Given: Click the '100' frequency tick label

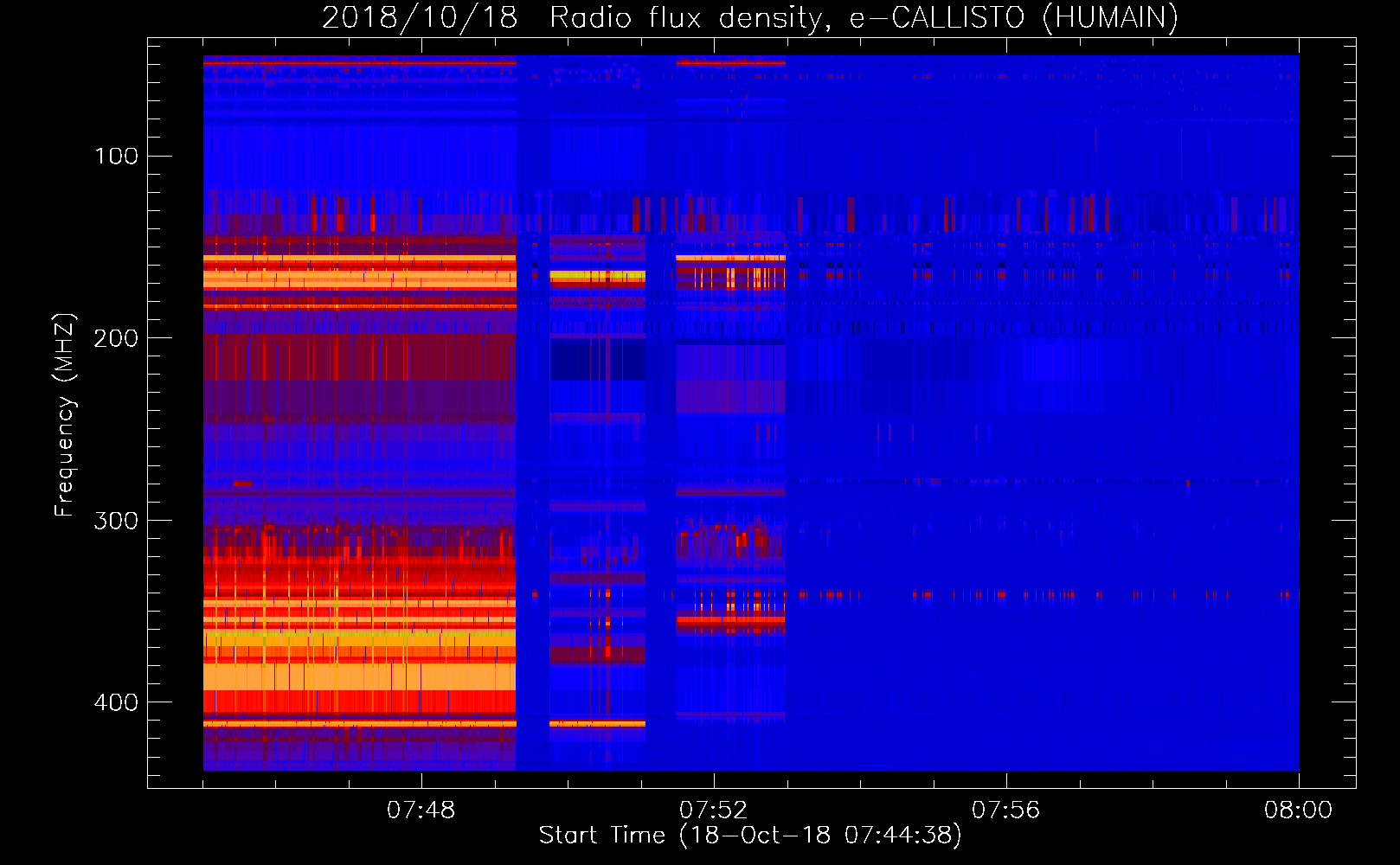Looking at the screenshot, I should (x=117, y=156).
